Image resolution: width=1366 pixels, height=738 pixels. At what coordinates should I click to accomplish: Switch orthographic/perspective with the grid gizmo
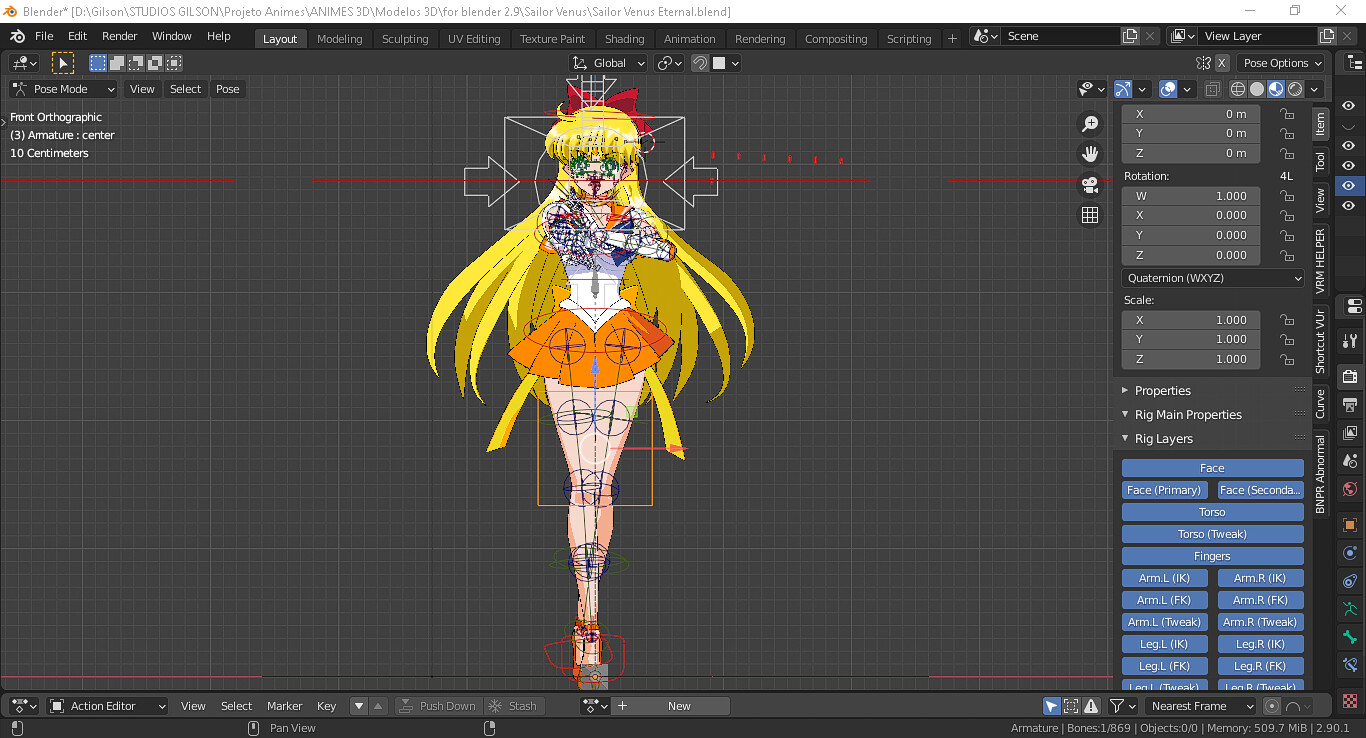(1090, 215)
